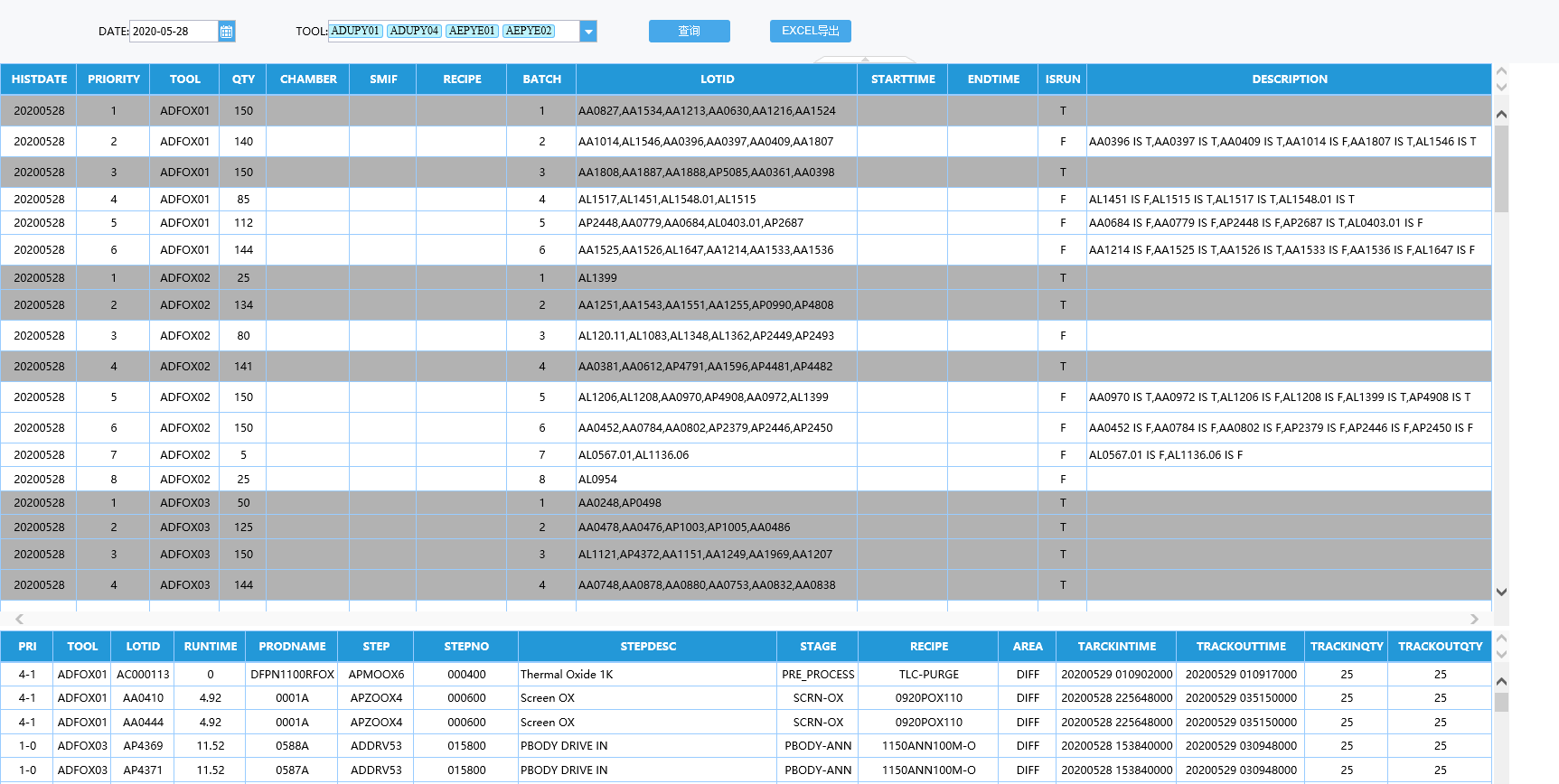Click the TRACKOUTTIME column header
Image resolution: width=1559 pixels, height=784 pixels.
pos(1241,647)
